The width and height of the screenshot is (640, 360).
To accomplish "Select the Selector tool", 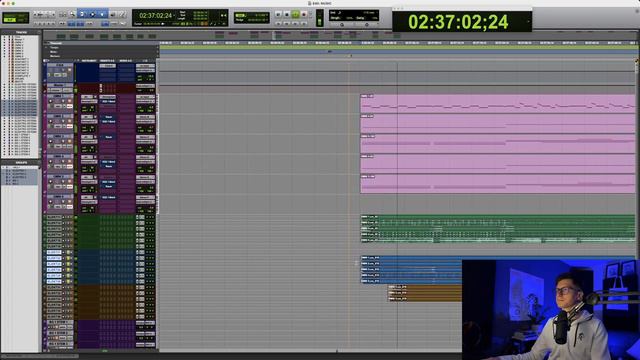I will coord(92,14).
